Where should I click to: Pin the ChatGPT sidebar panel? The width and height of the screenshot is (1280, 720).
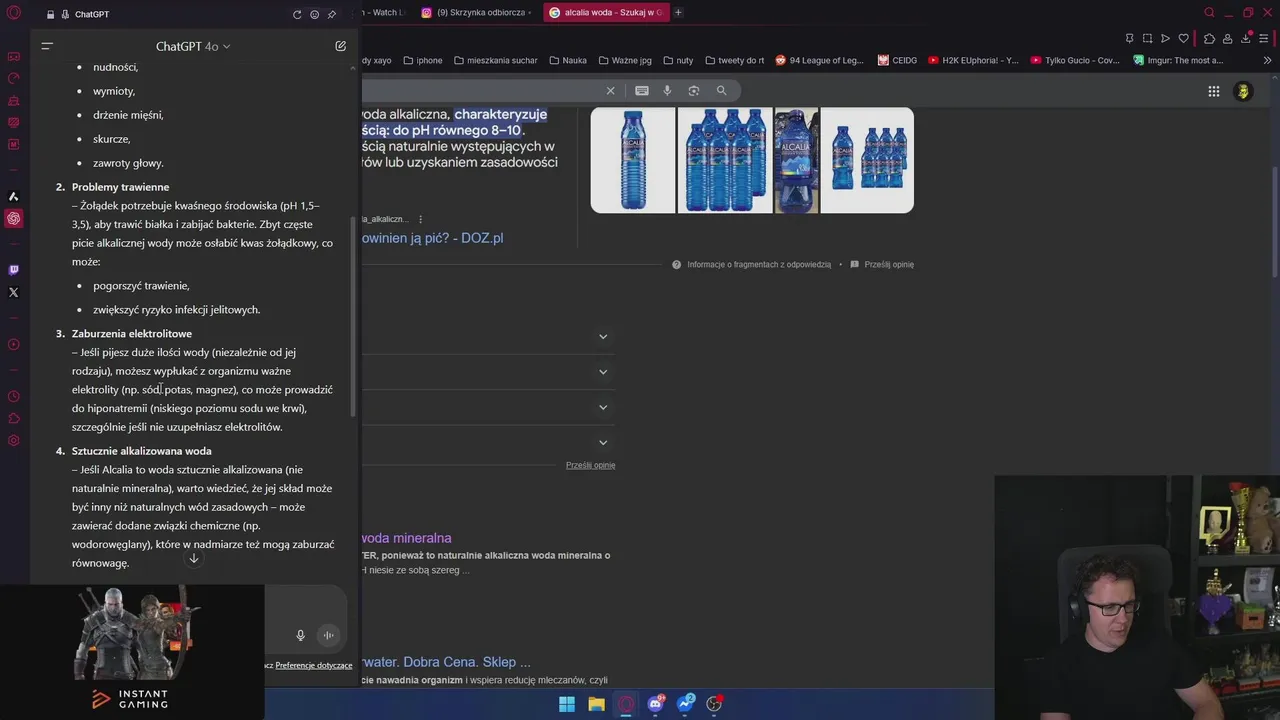pyautogui.click(x=331, y=14)
